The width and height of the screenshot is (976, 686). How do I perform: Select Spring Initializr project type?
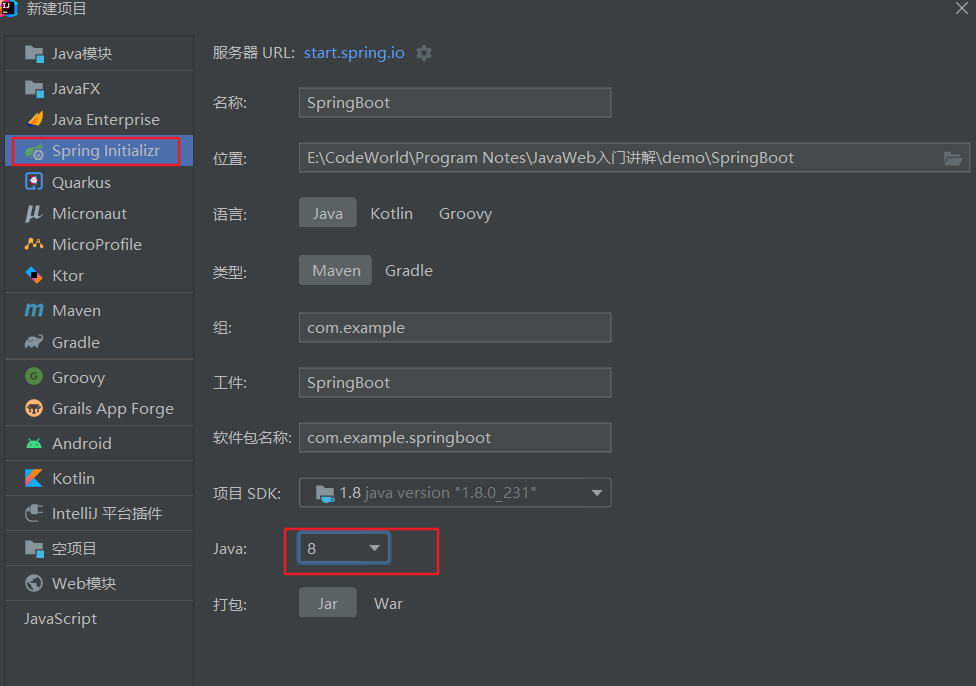coord(99,151)
